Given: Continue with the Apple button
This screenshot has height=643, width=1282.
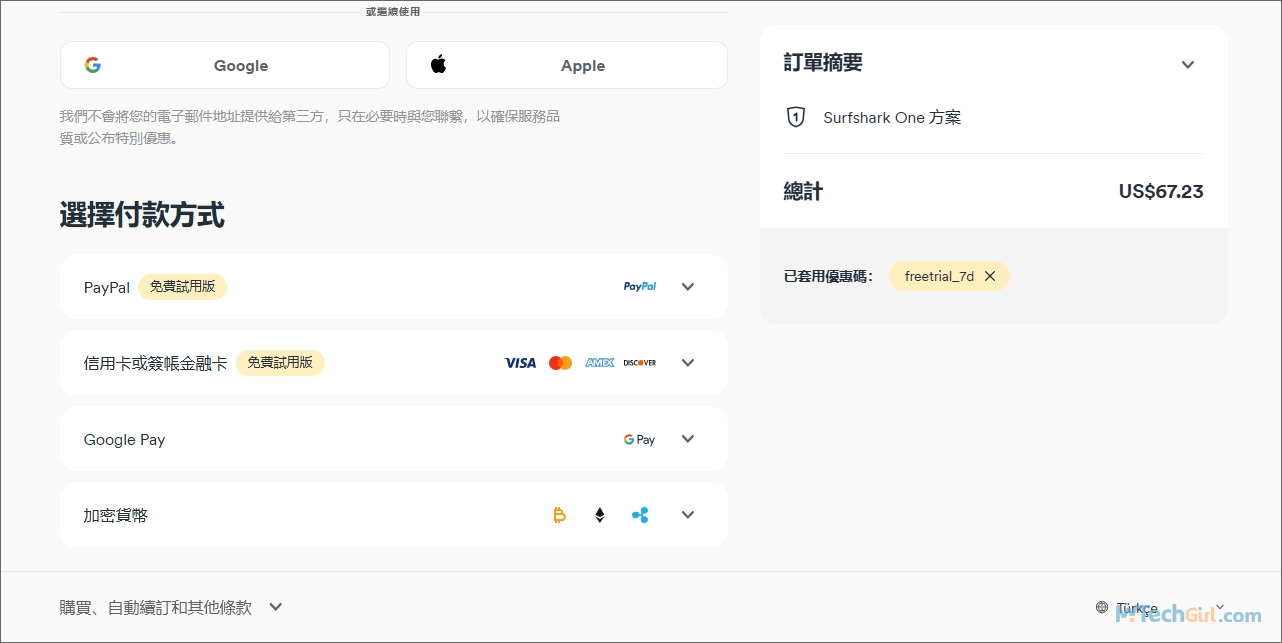Looking at the screenshot, I should coord(566,65).
